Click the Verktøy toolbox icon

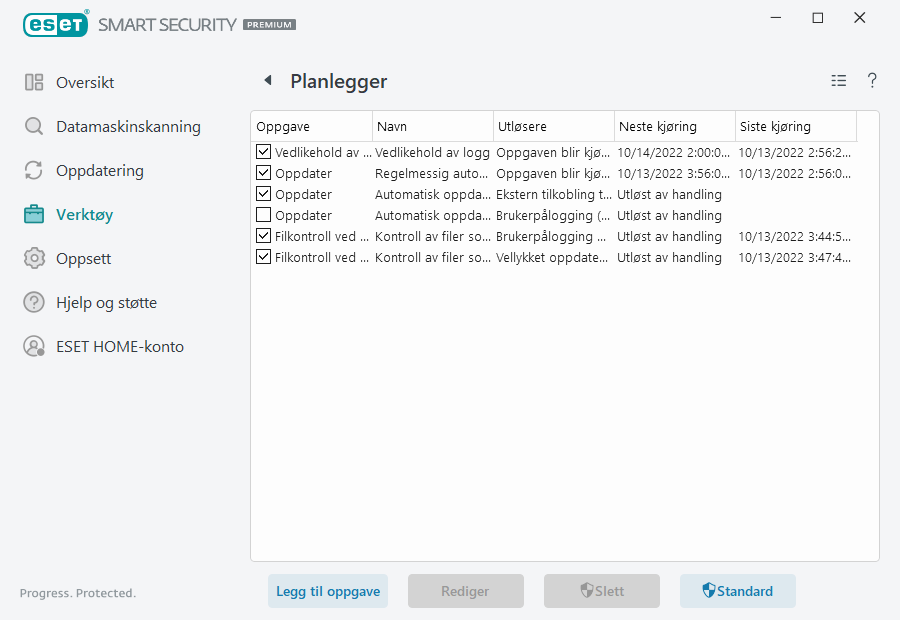[34, 214]
